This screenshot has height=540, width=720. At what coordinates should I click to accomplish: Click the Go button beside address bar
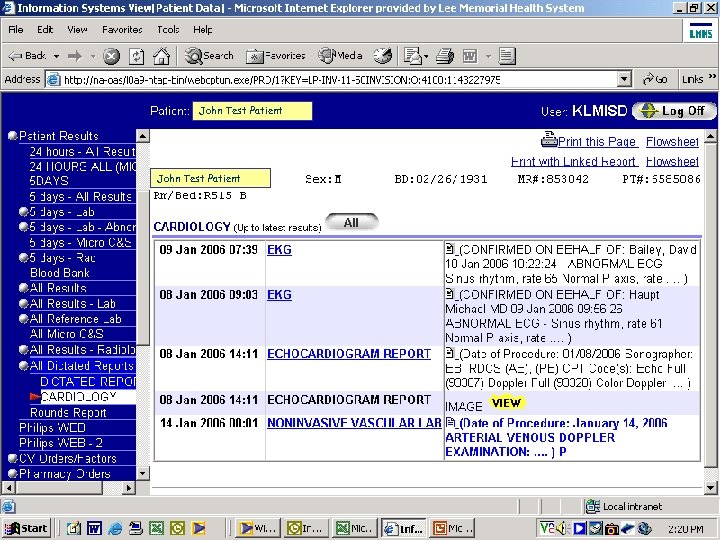point(655,79)
